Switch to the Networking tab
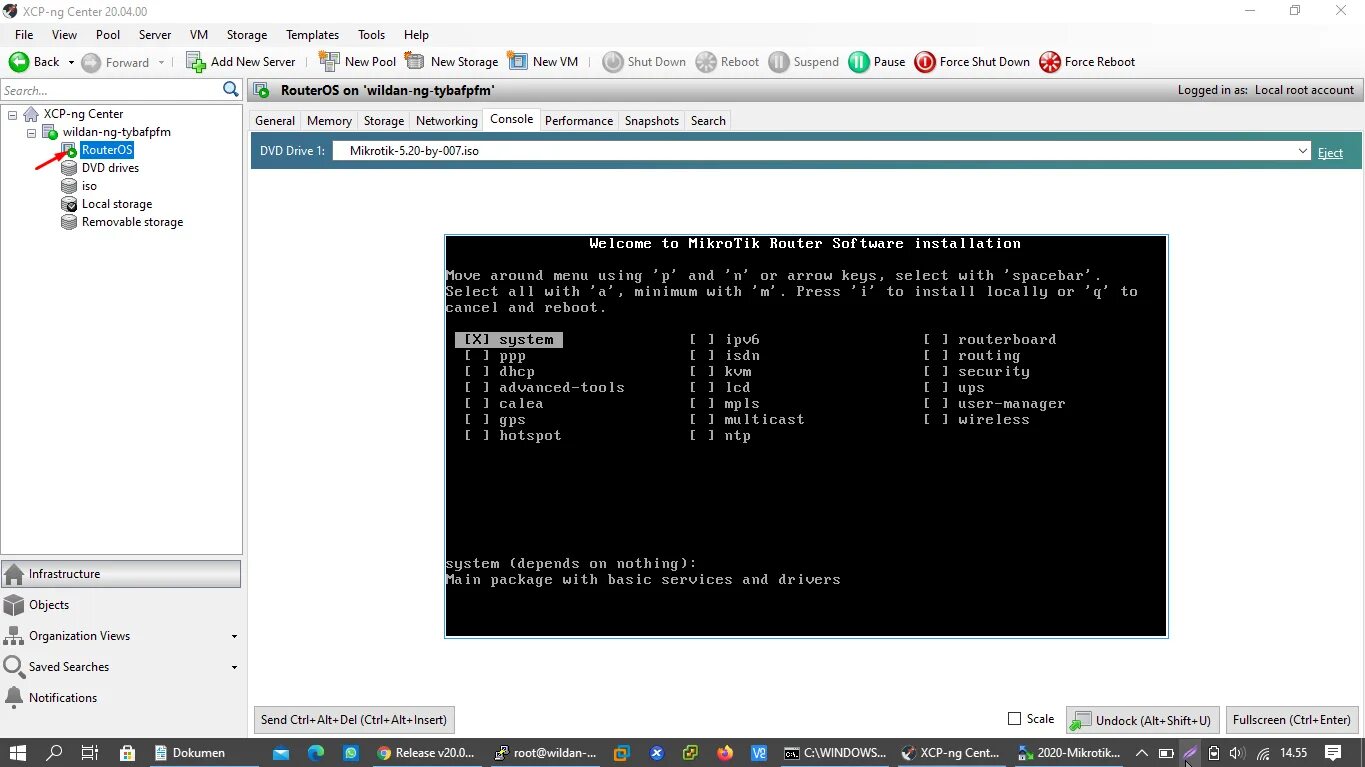1365x767 pixels. pos(447,121)
